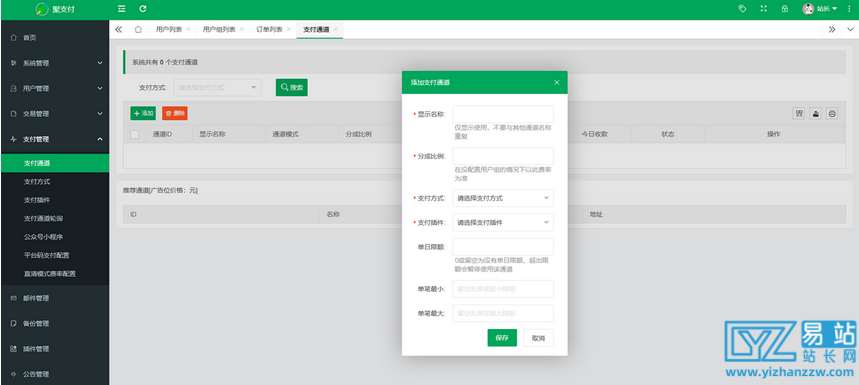Click the lock screen icon
This screenshot has width=859, height=385.
[785, 9]
